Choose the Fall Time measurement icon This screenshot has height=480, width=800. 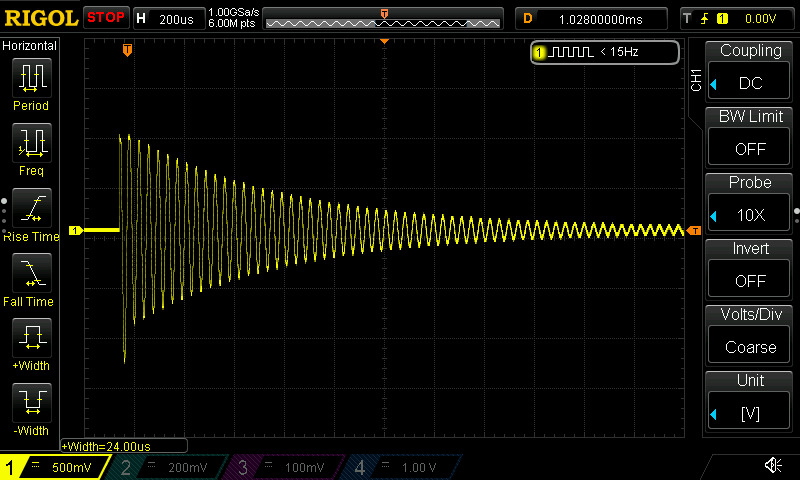[33, 273]
